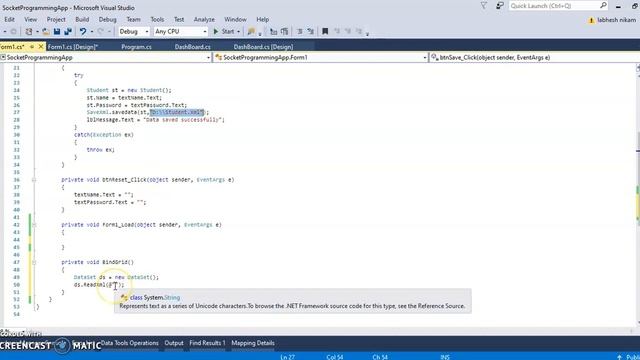Viewport: 640px width, 360px height.
Task: Open the Team menu
Action: coord(133,19)
